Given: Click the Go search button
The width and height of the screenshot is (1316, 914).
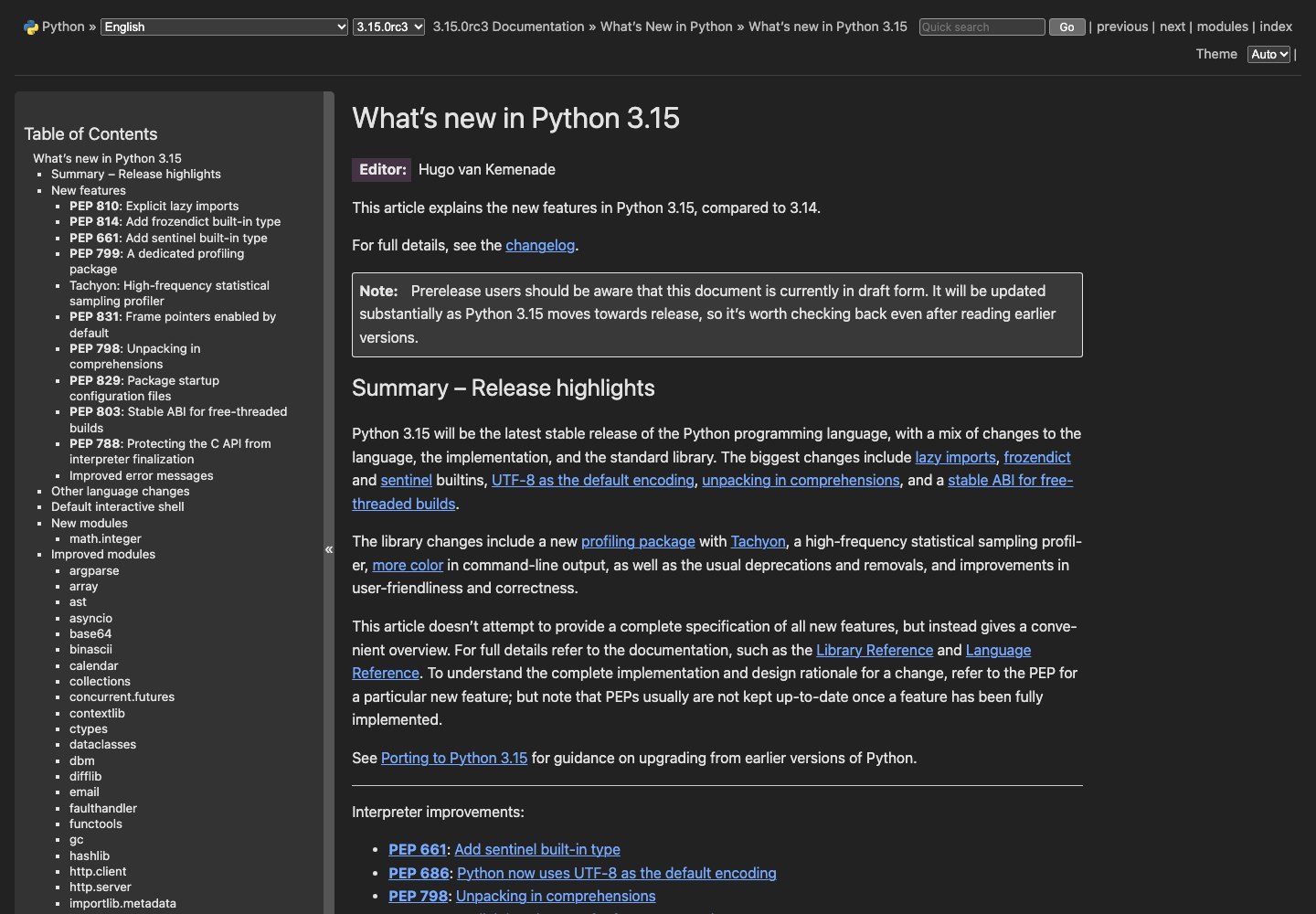Looking at the screenshot, I should [1067, 27].
